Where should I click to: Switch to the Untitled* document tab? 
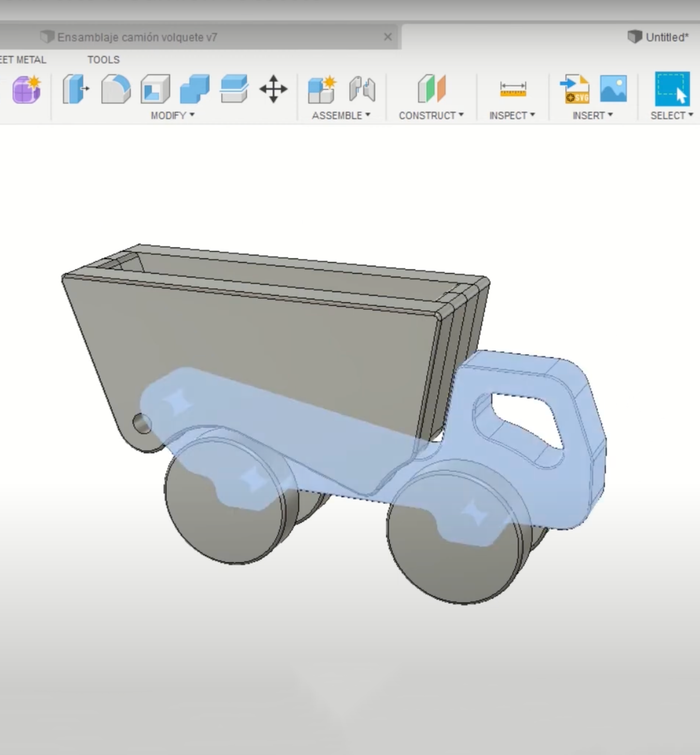tap(658, 37)
